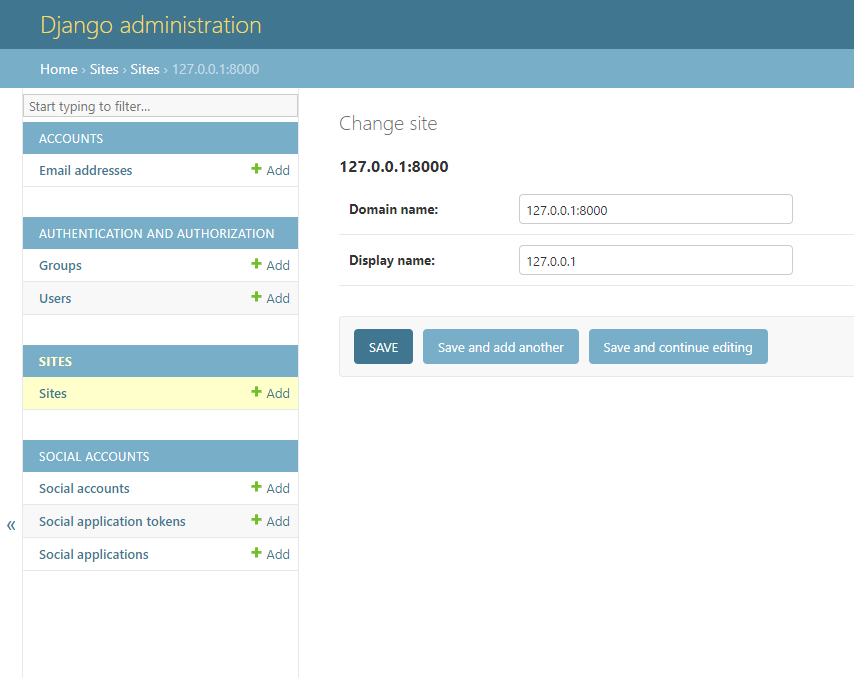Open the Social Accounts section header
The width and height of the screenshot is (854, 678).
click(x=94, y=457)
